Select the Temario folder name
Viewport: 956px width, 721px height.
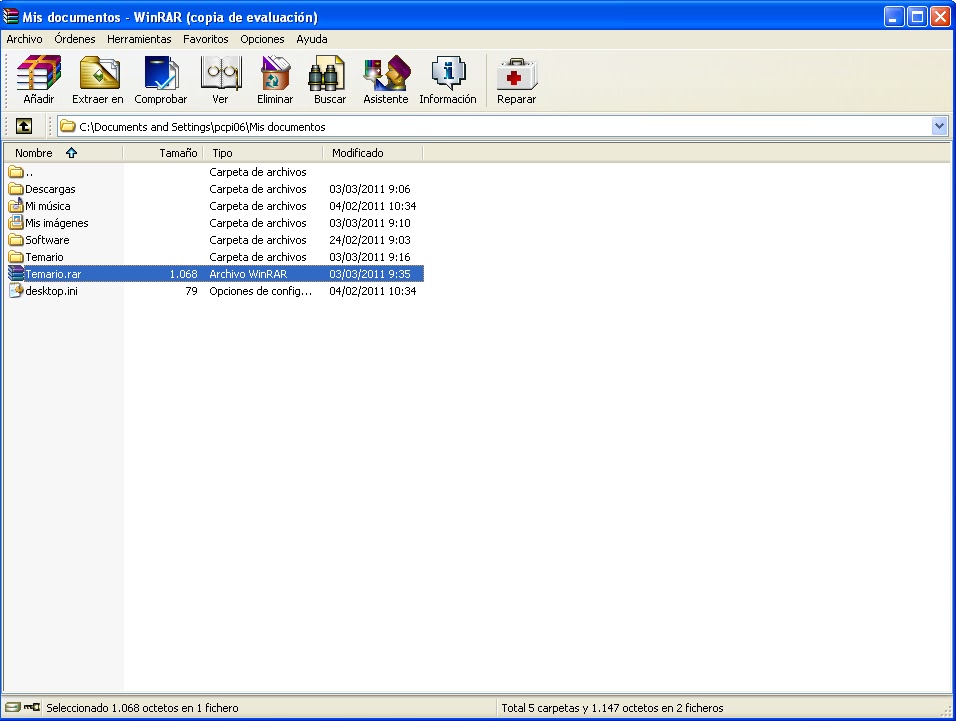click(x=44, y=257)
